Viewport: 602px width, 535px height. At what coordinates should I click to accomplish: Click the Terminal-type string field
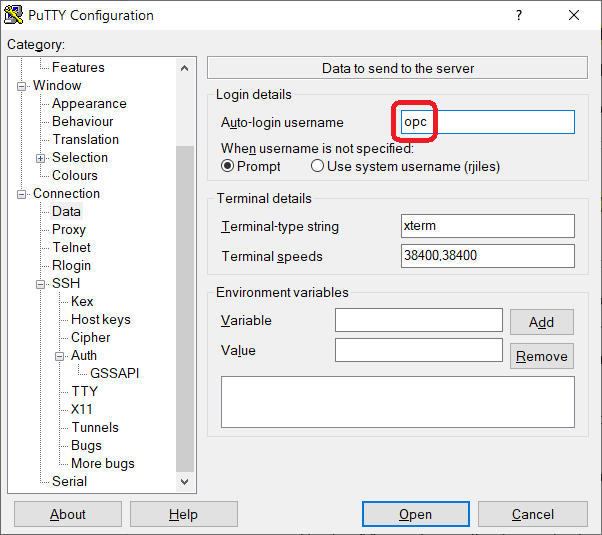(488, 226)
